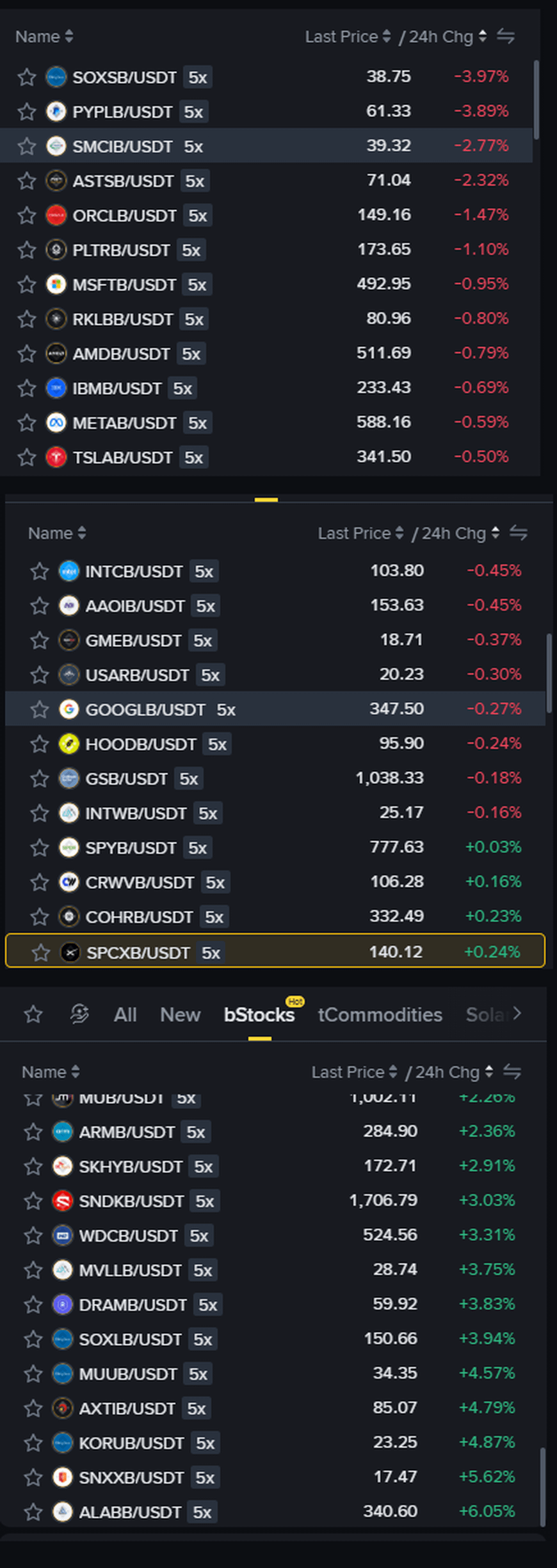
Task: Open the New tab
Action: click(181, 1014)
